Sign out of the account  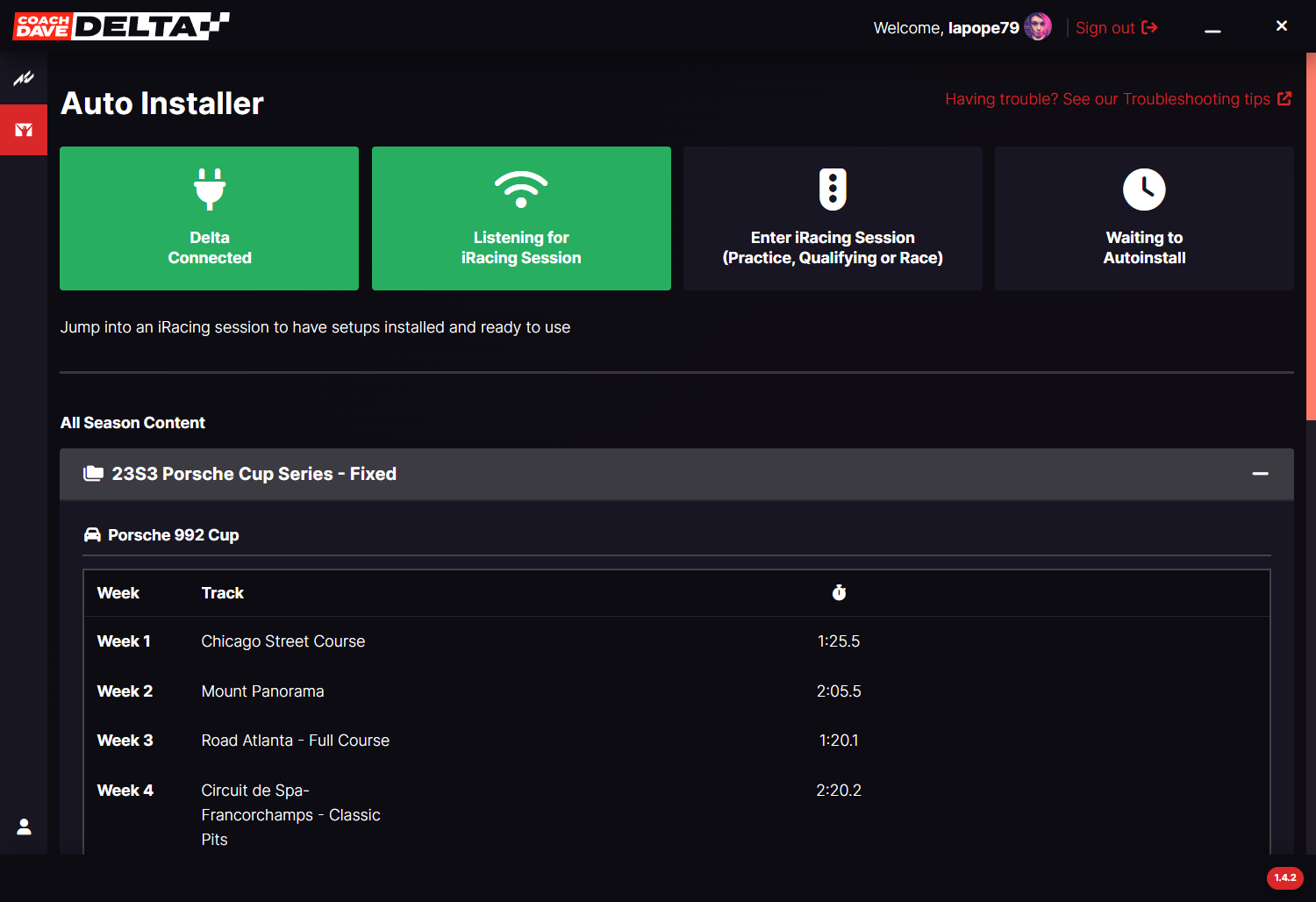click(1116, 28)
